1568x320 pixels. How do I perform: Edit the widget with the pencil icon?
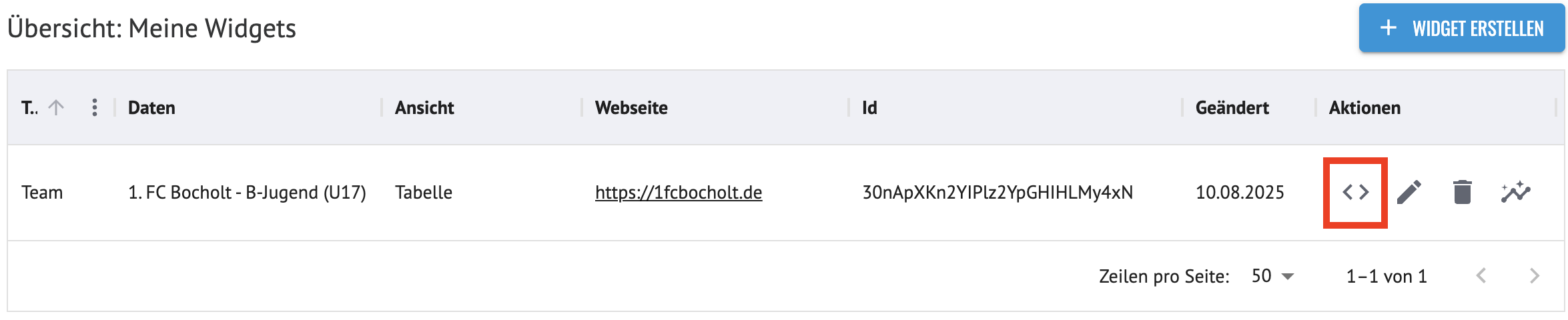pos(1409,193)
